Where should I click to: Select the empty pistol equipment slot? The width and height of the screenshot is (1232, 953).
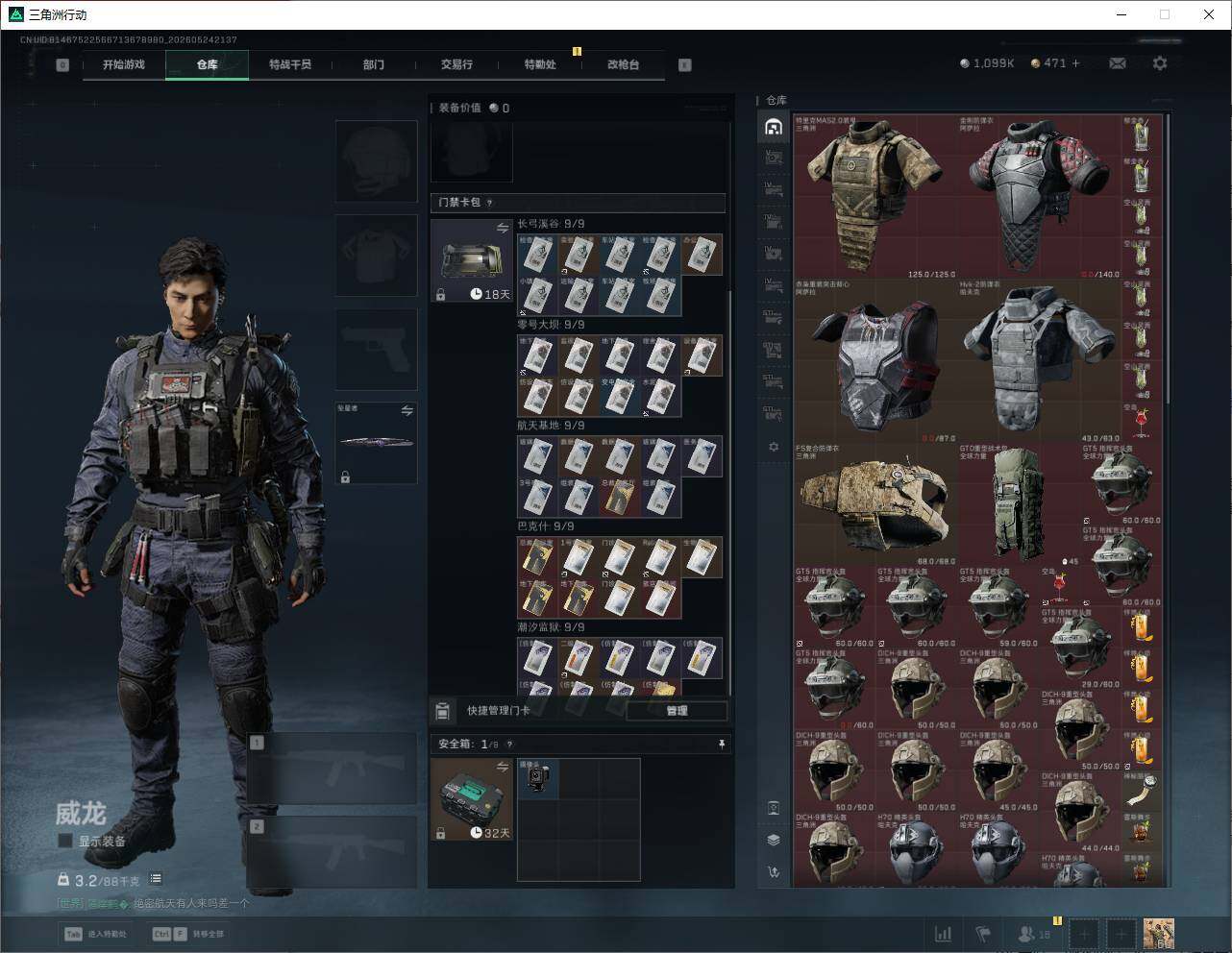click(377, 349)
